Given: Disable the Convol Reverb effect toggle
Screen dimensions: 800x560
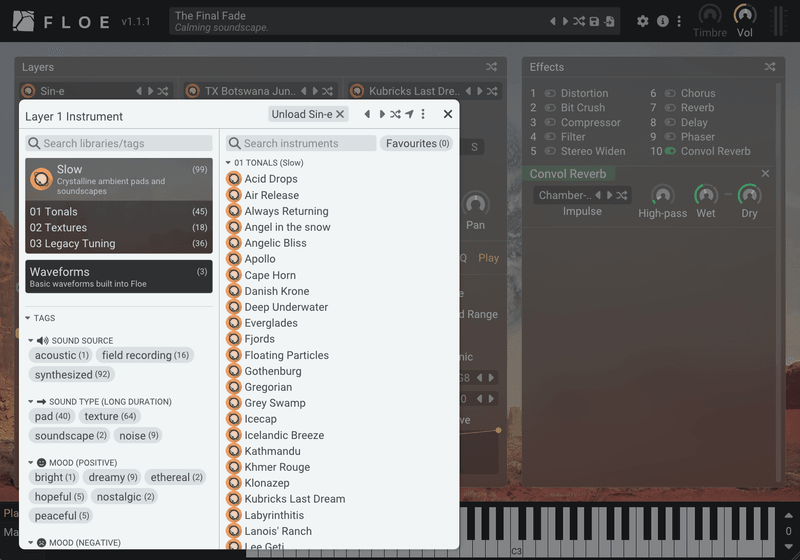Looking at the screenshot, I should point(670,152).
